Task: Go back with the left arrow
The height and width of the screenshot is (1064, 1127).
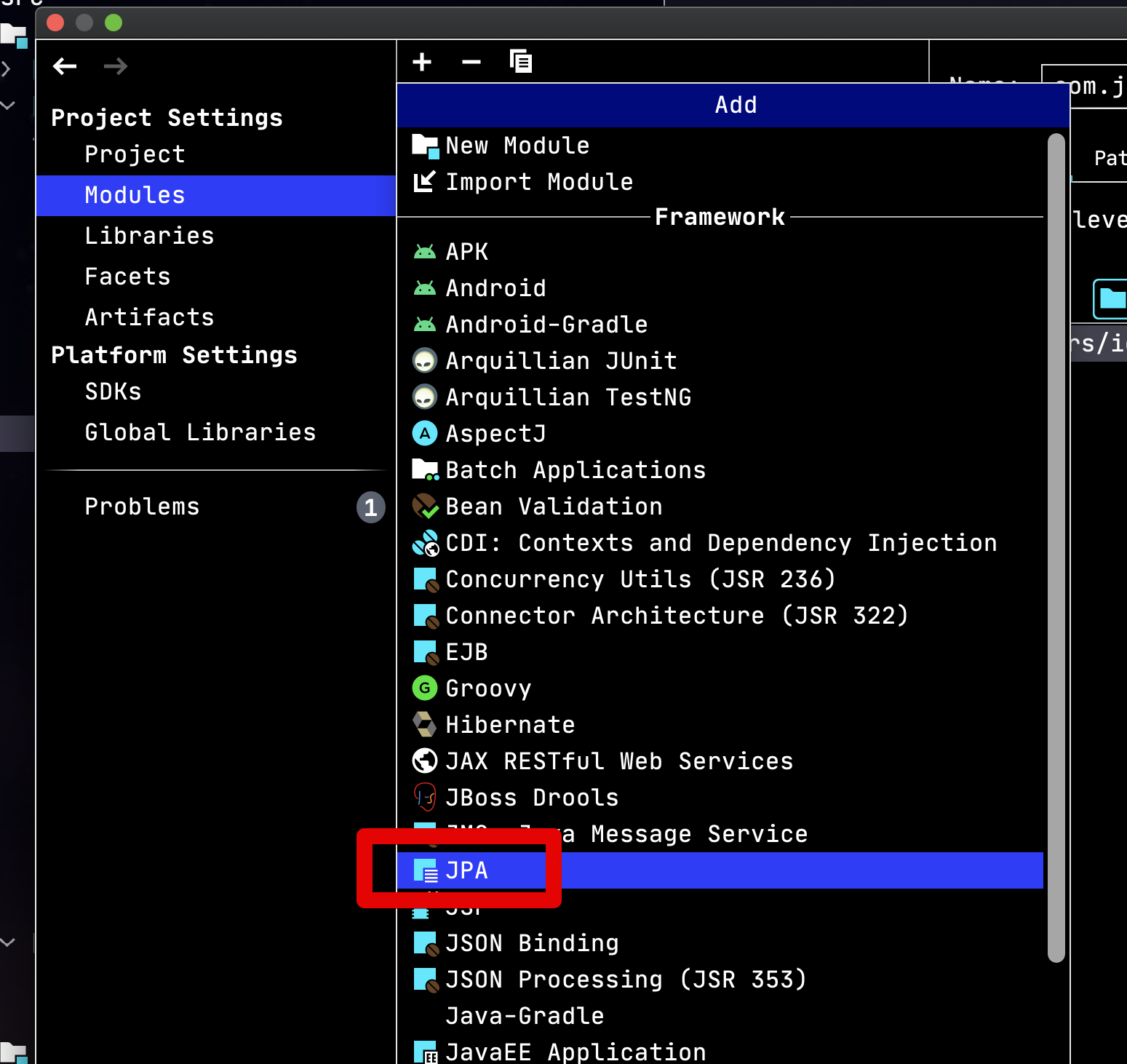Action: pos(65,66)
